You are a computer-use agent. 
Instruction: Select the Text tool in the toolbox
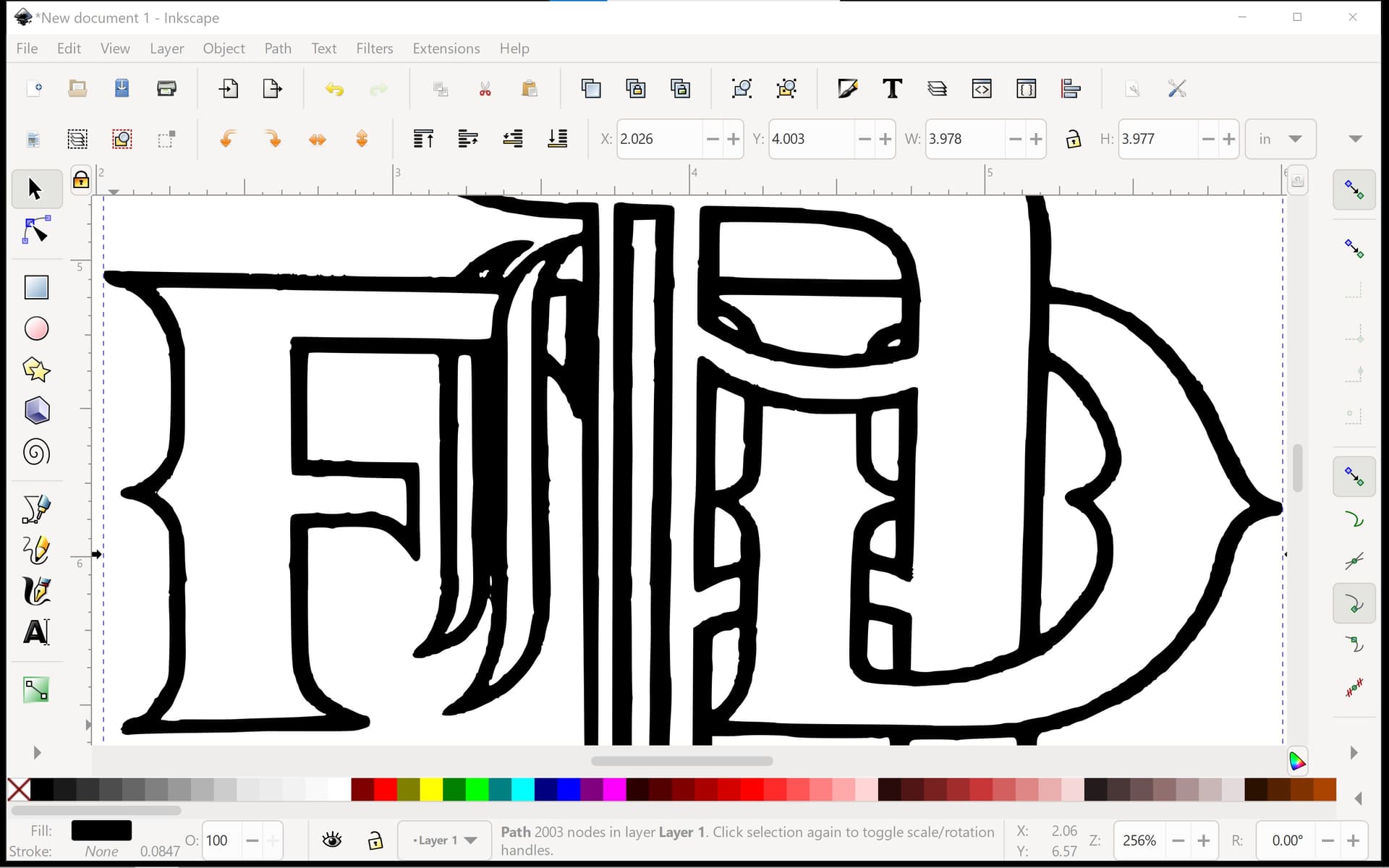click(x=36, y=631)
